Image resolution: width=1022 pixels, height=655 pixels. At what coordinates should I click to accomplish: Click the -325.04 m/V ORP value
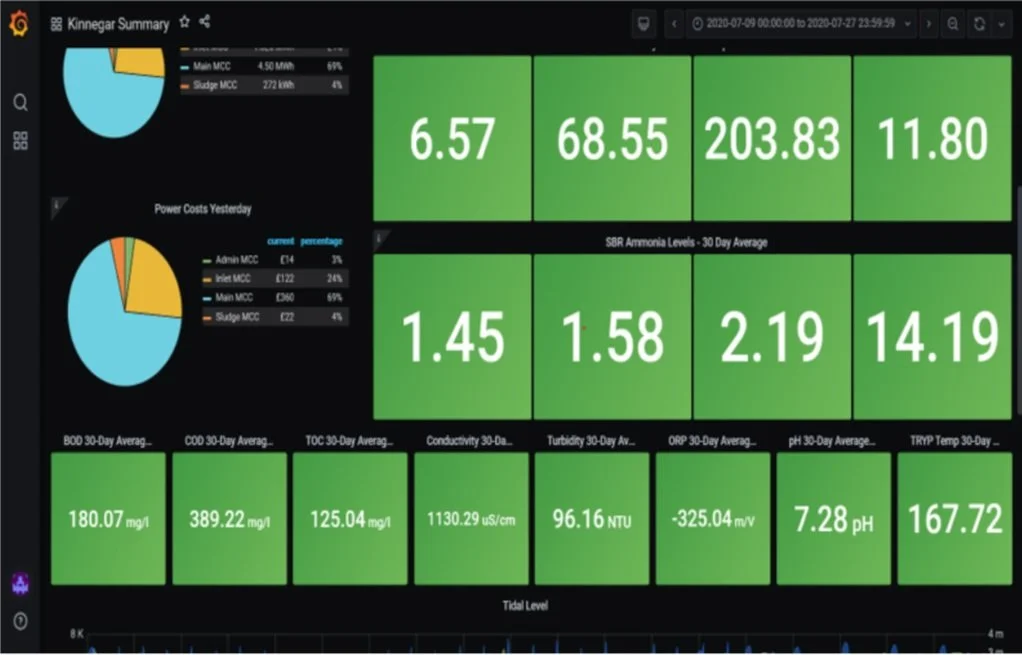(x=713, y=519)
